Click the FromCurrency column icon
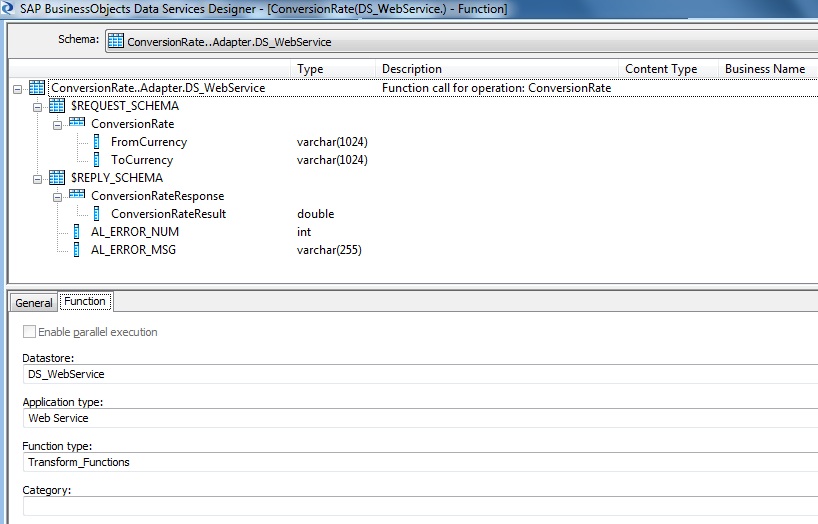This screenshot has width=818, height=524. (x=97, y=141)
